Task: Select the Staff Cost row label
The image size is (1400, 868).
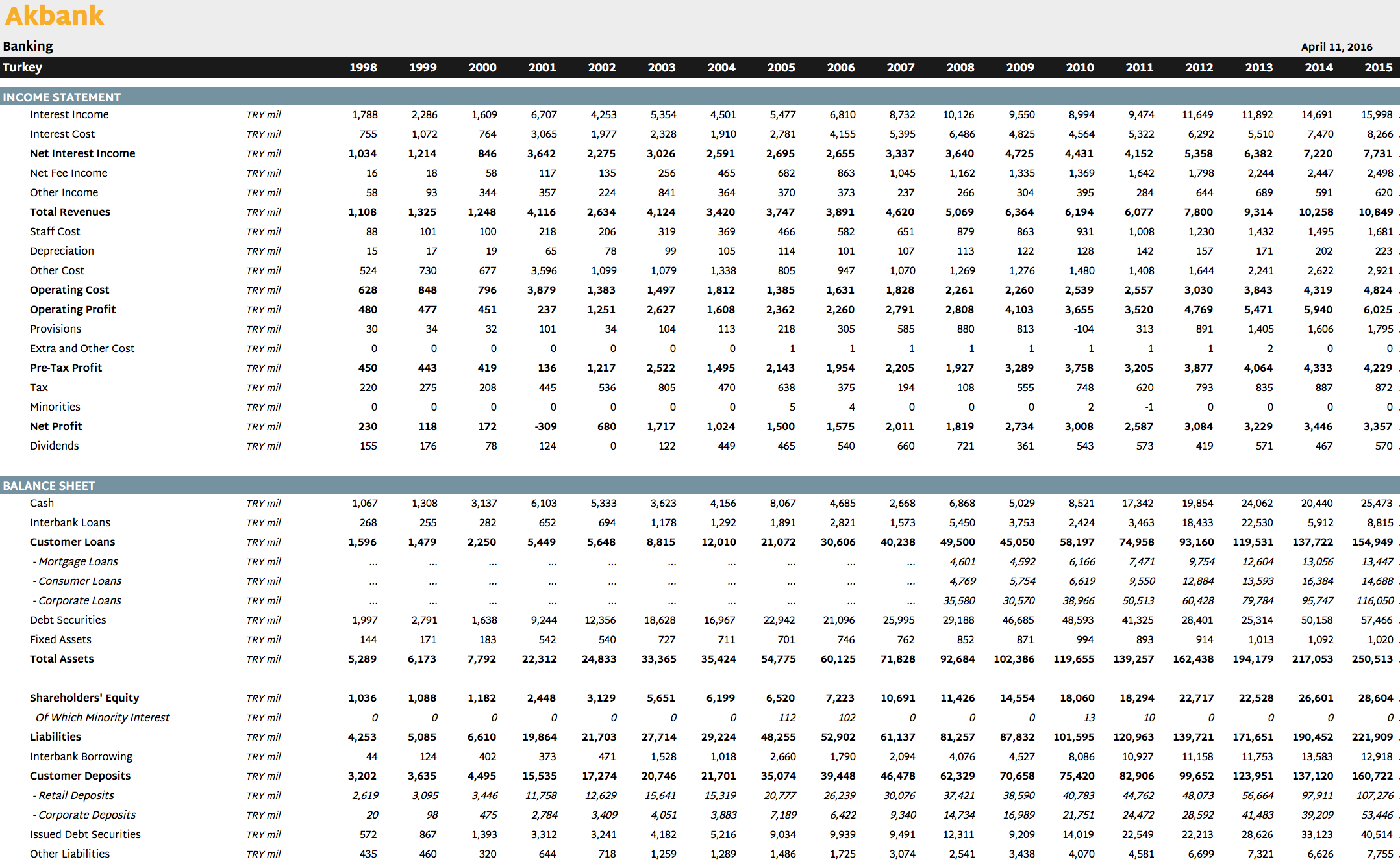Action: click(55, 231)
